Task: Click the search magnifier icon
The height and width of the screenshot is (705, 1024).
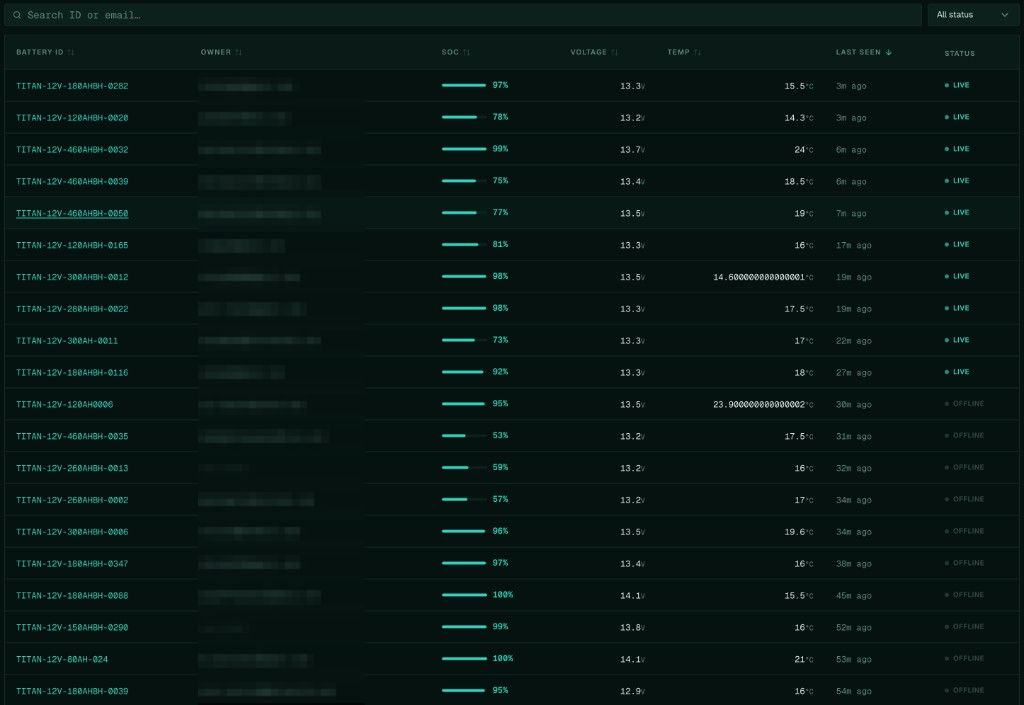Action: pos(17,15)
